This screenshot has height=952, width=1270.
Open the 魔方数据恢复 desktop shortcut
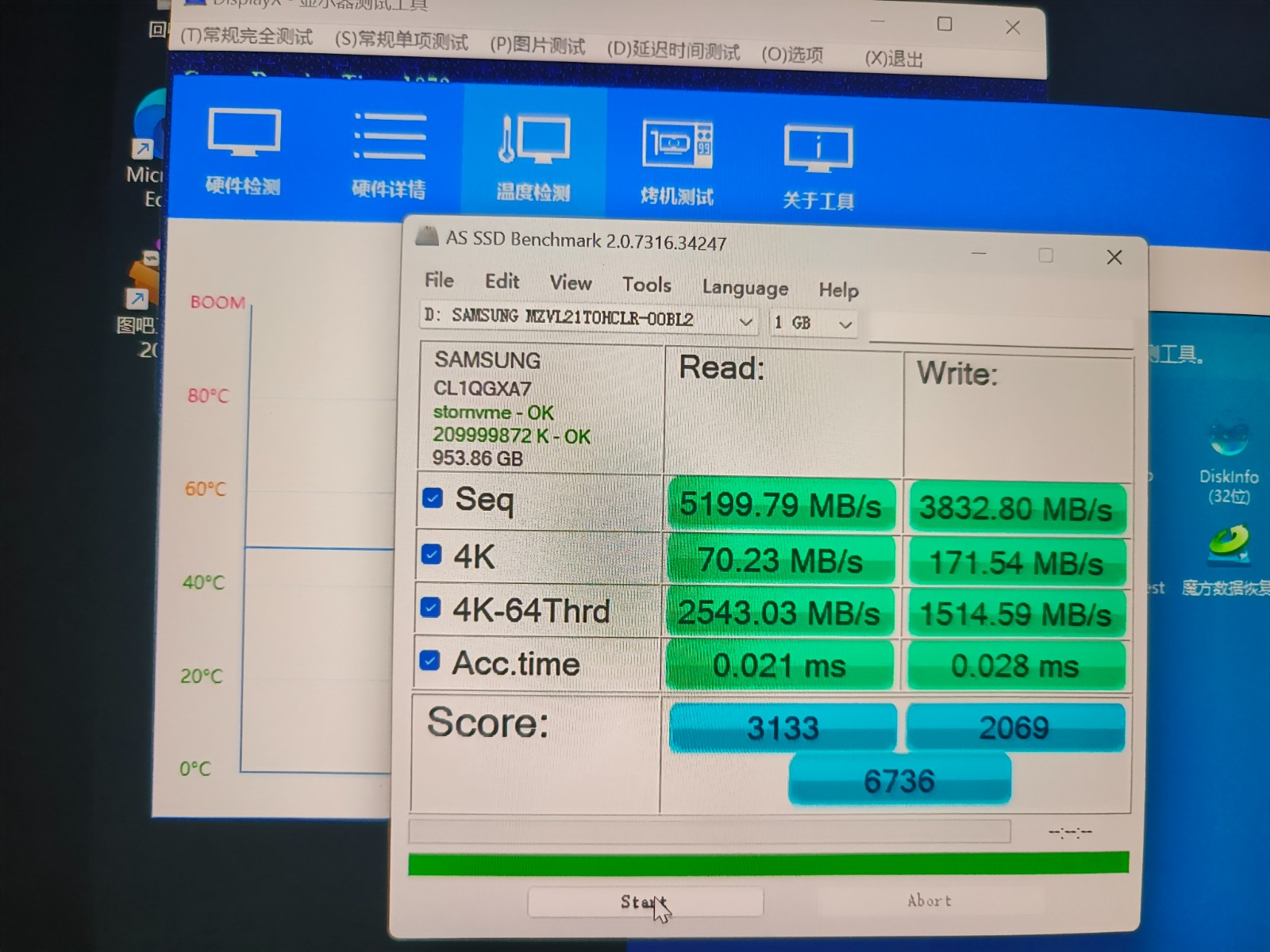tap(1229, 560)
